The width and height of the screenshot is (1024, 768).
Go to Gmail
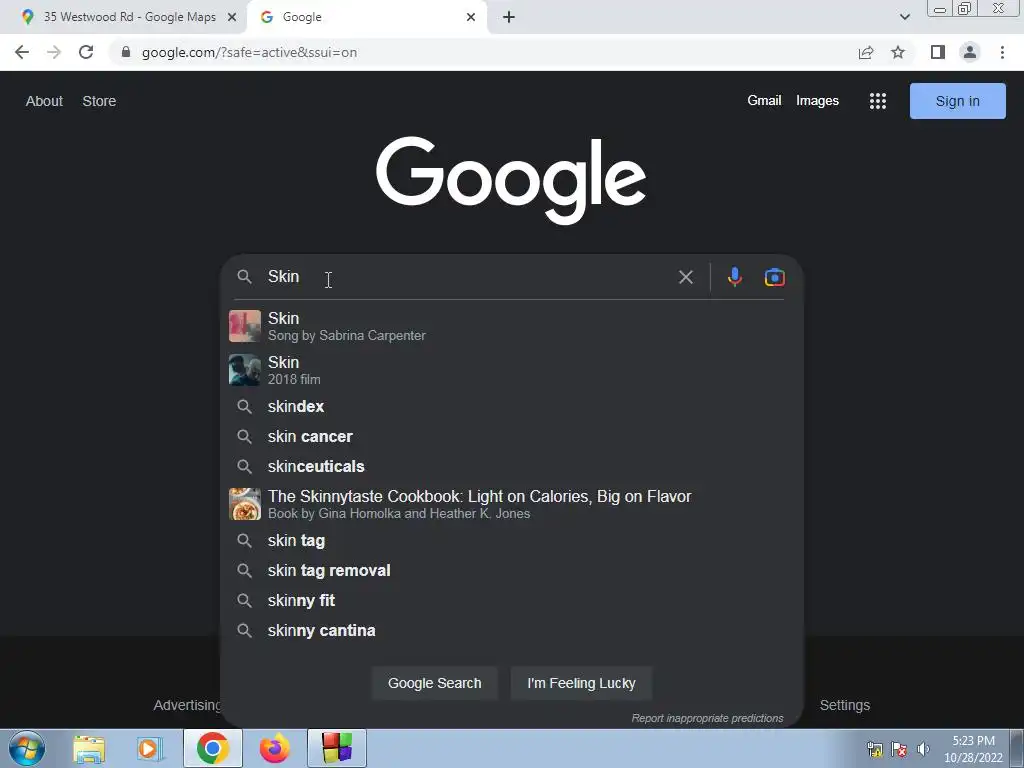764,101
